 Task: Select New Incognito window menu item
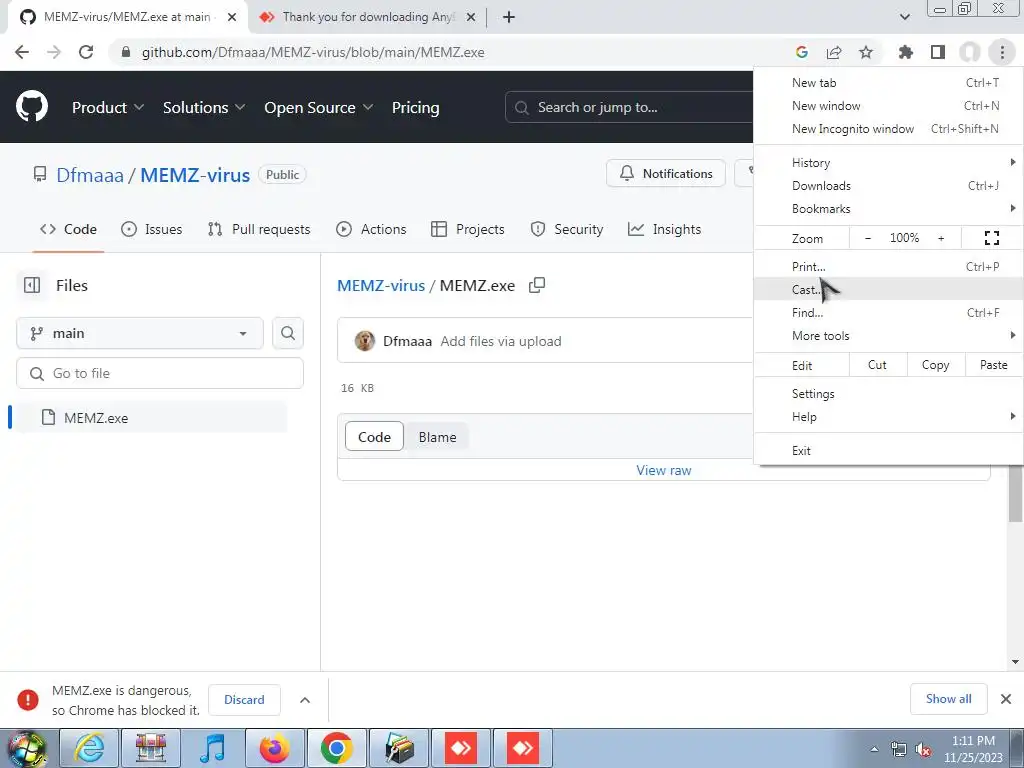(x=888, y=129)
